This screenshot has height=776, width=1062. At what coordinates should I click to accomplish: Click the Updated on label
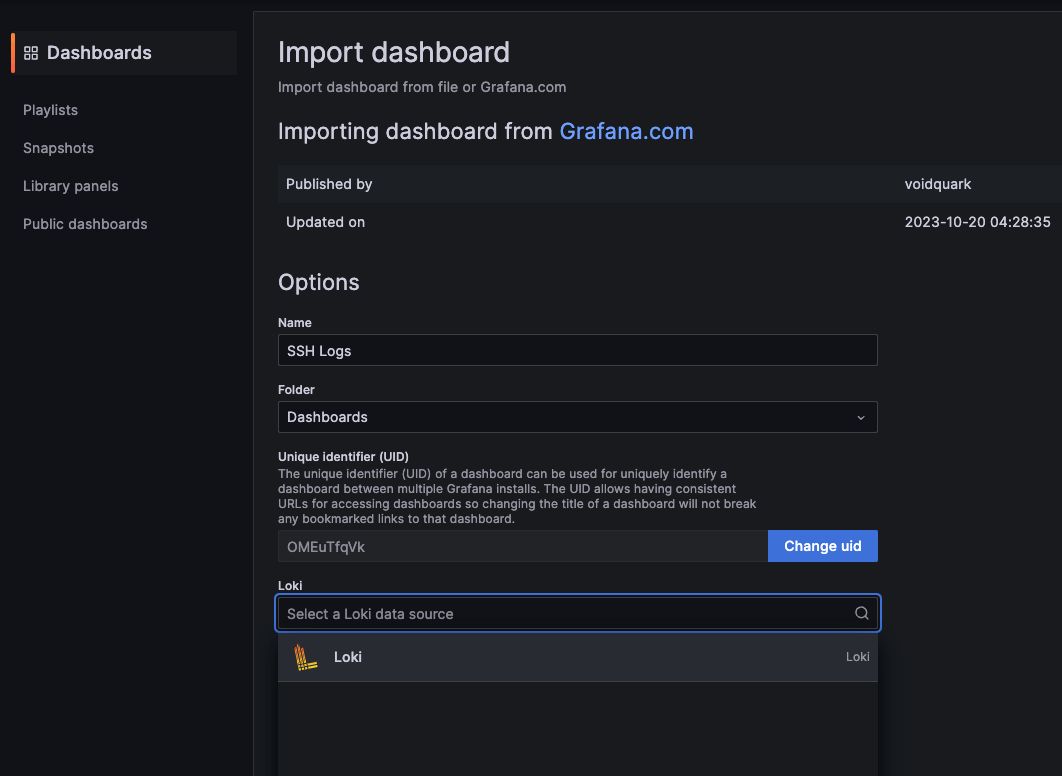point(325,222)
